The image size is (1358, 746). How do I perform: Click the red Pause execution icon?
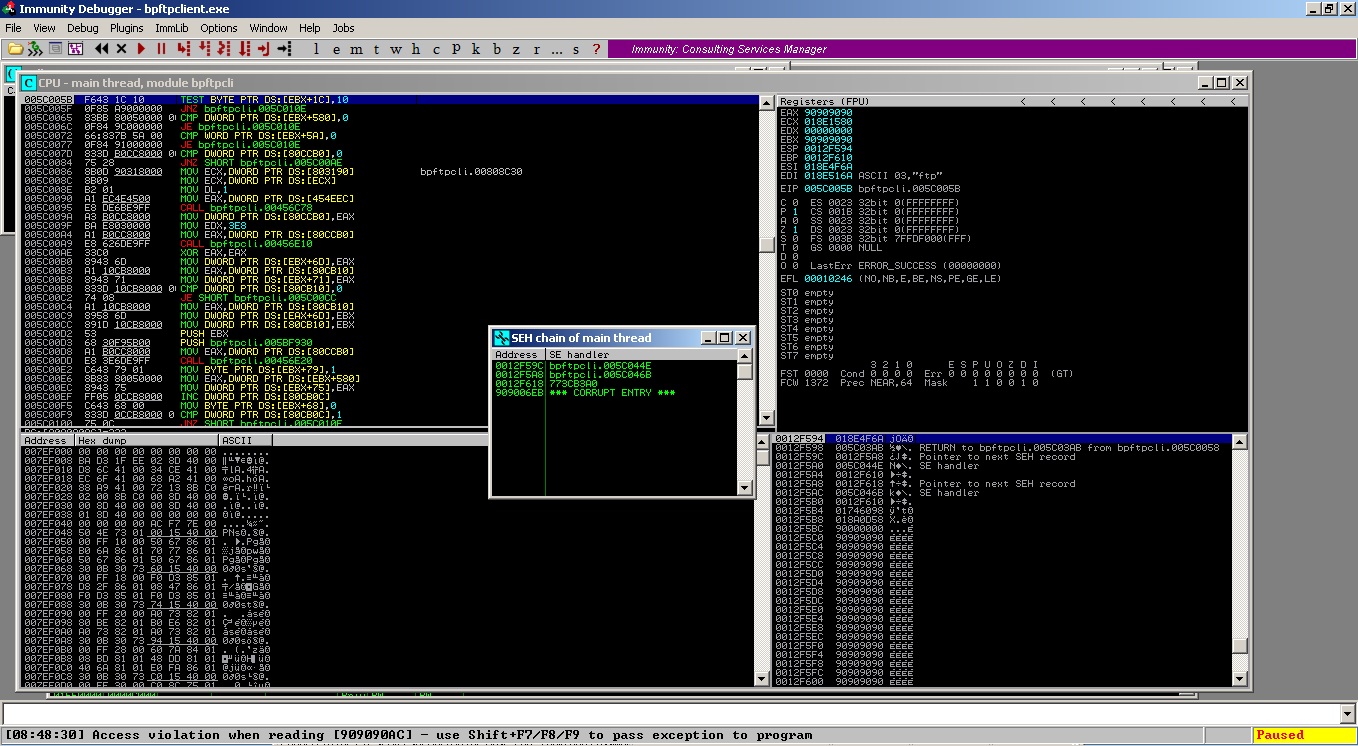click(161, 48)
